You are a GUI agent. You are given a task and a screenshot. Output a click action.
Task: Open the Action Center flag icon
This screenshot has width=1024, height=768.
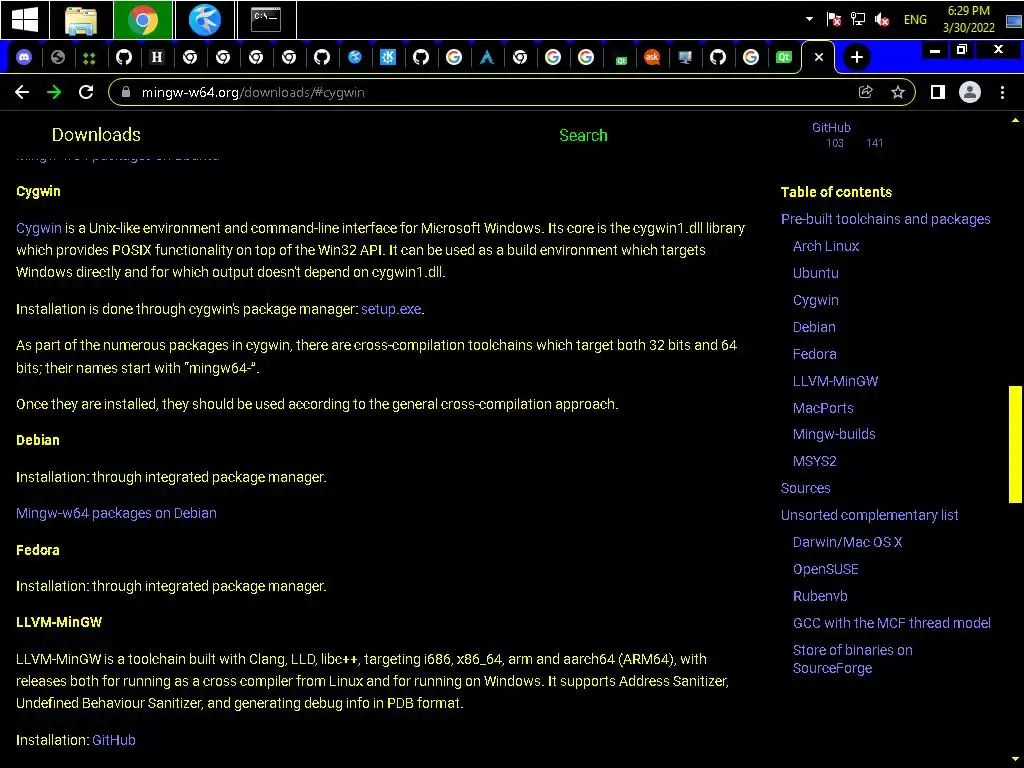pos(833,19)
